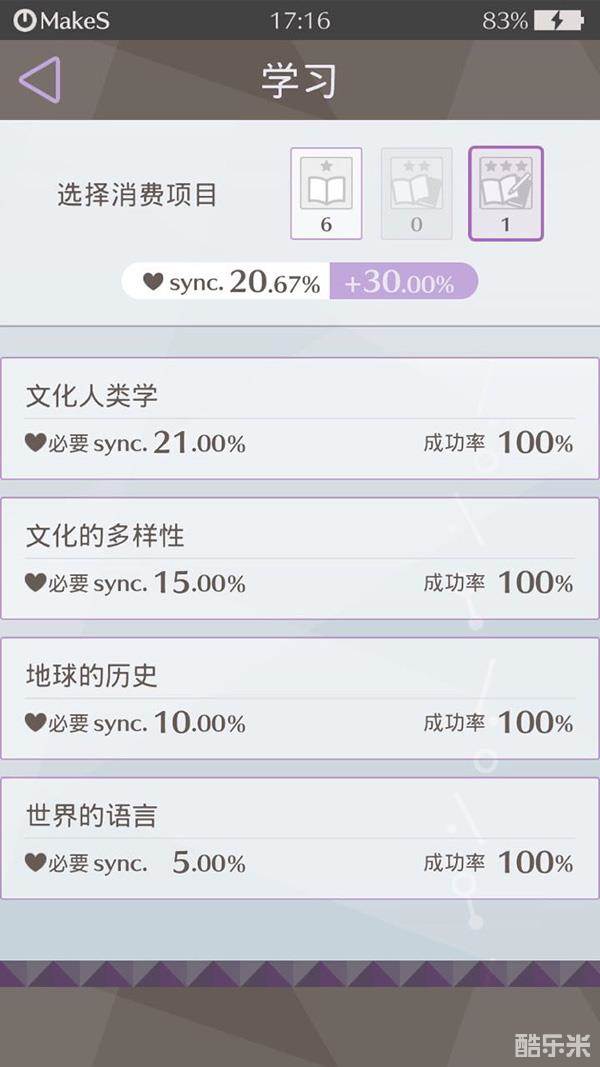Image resolution: width=600 pixels, height=1067 pixels.
Task: Tap the 学习 page title
Action: click(298, 82)
